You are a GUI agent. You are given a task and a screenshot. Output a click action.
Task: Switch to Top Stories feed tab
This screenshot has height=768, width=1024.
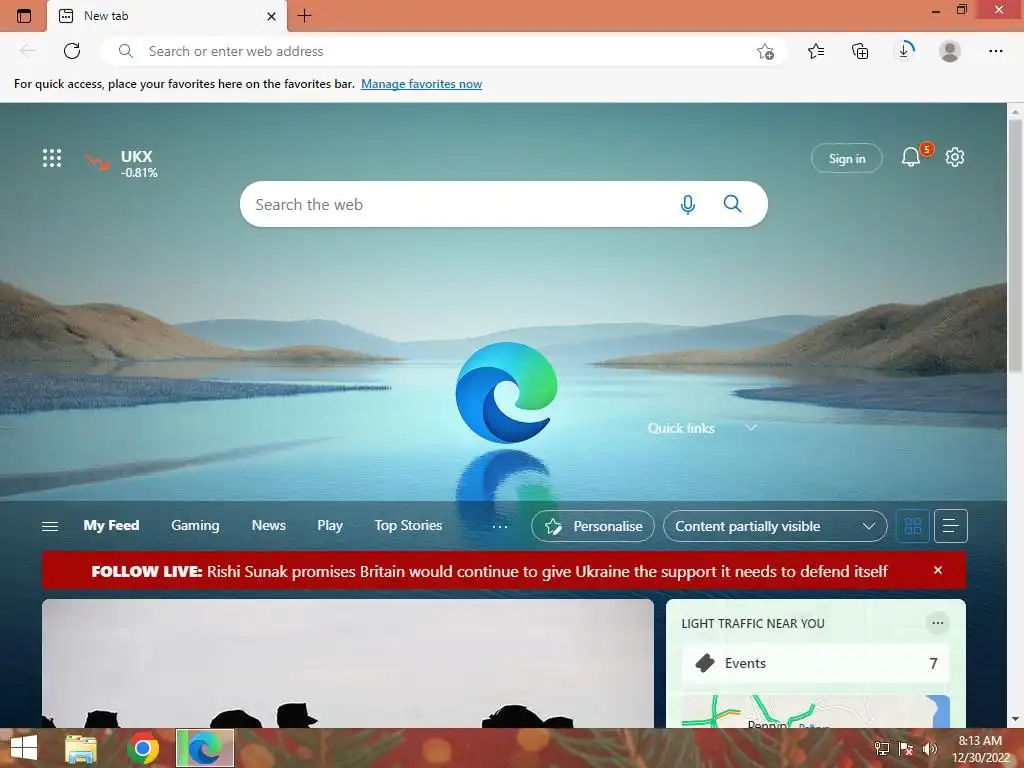pos(408,526)
